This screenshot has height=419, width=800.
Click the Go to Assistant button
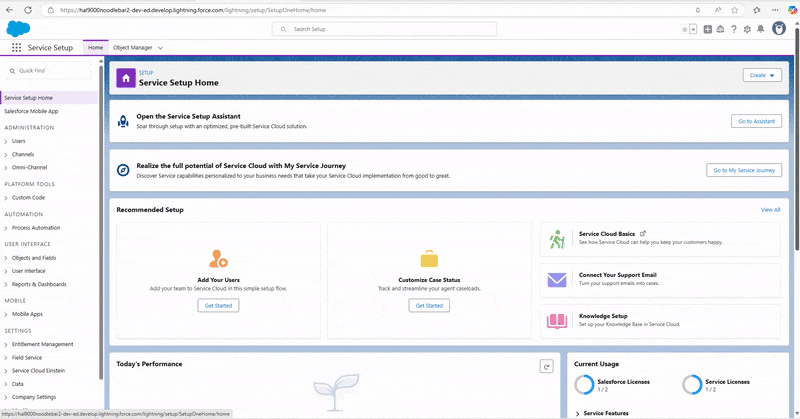point(756,121)
